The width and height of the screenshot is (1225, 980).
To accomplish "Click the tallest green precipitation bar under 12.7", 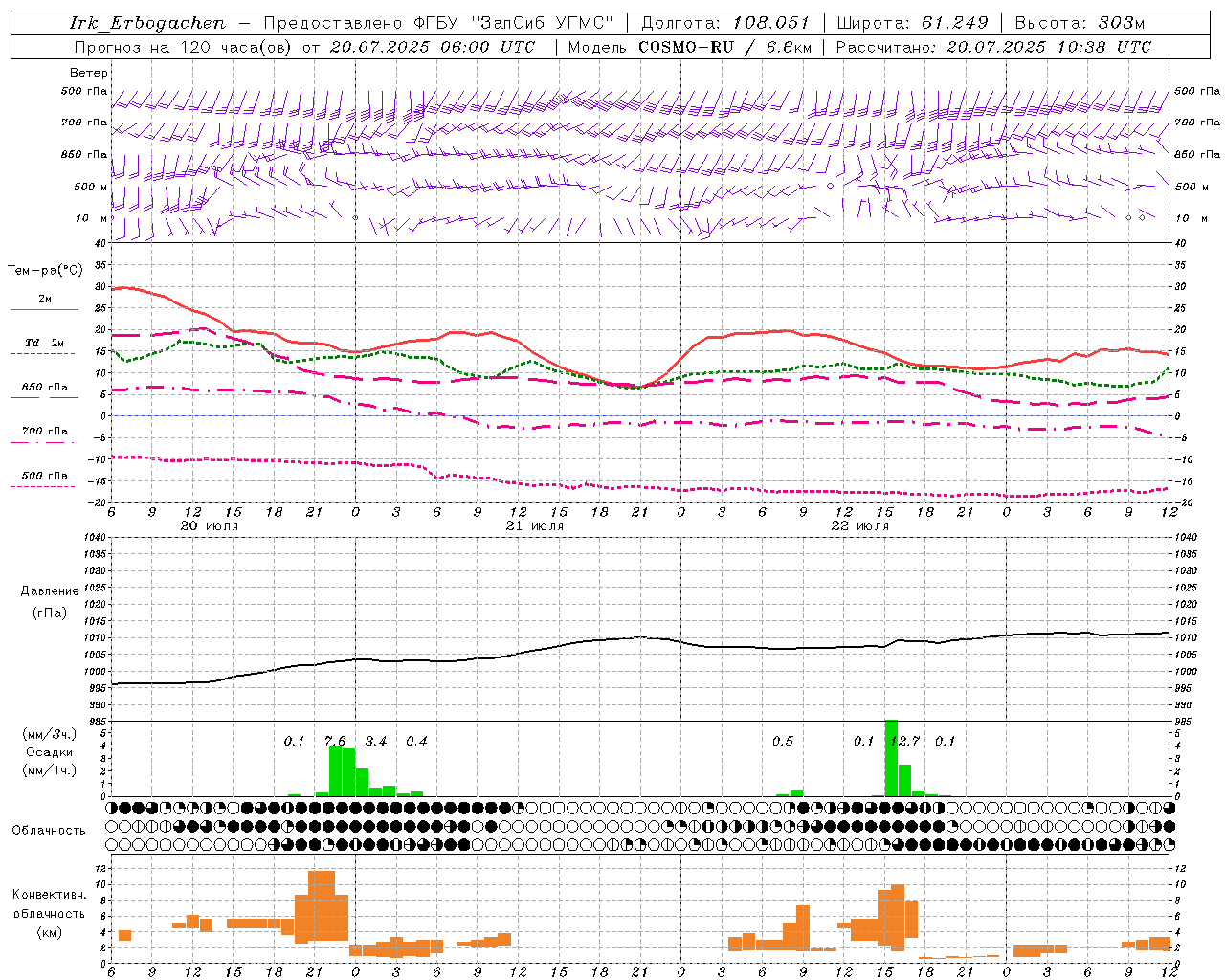I will [x=891, y=758].
